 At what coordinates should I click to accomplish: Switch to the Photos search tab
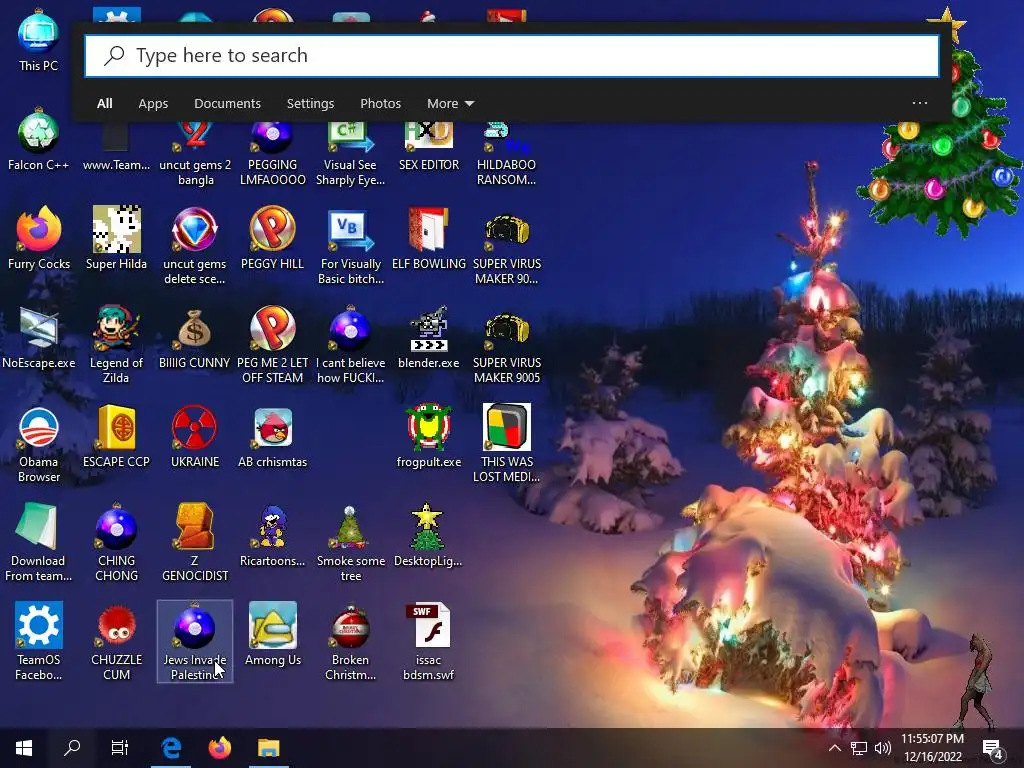[380, 103]
